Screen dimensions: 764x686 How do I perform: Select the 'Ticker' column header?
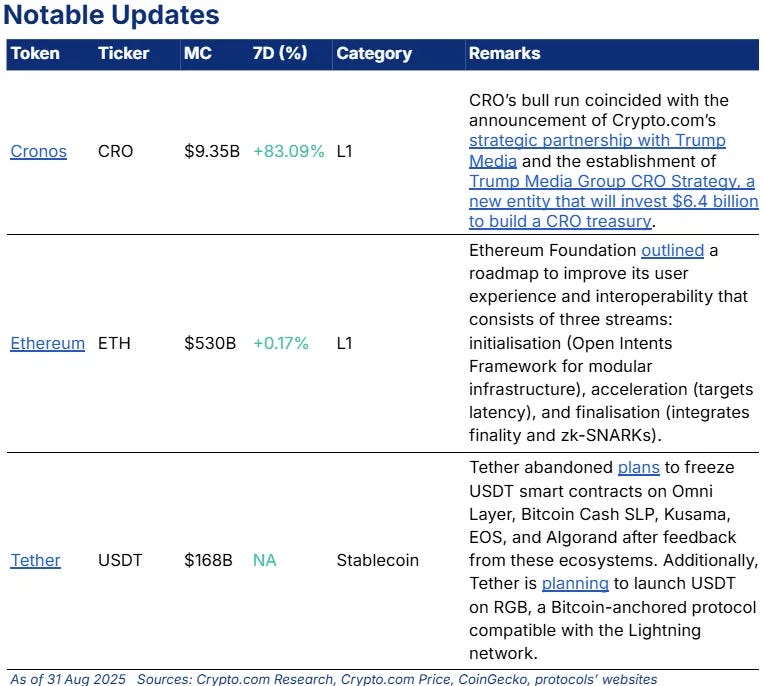(123, 53)
